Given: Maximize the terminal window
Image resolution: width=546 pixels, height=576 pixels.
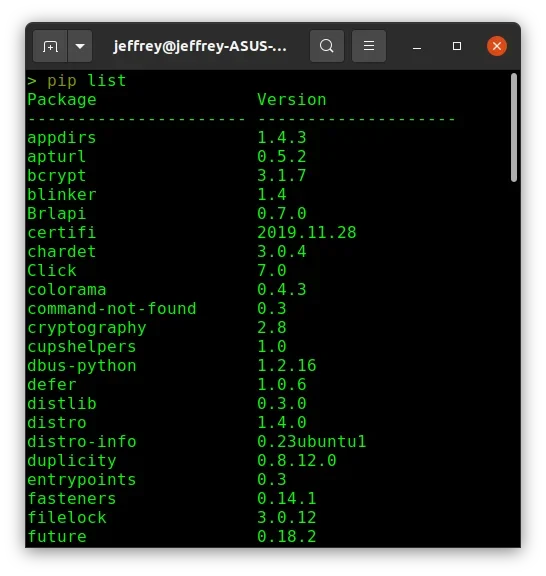Looking at the screenshot, I should pyautogui.click(x=457, y=46).
